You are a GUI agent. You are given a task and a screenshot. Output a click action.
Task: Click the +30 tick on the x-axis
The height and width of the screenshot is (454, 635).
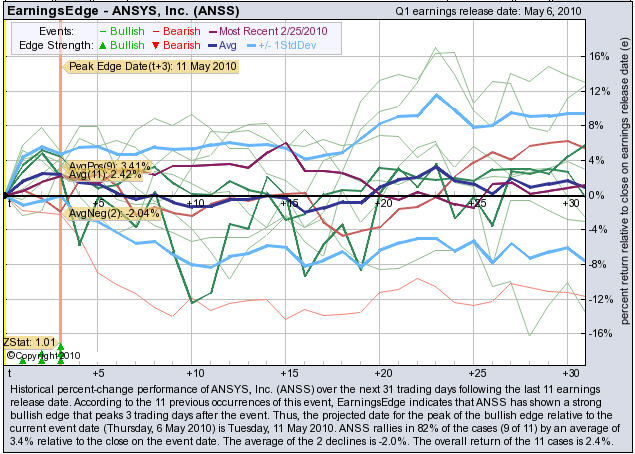571,203
